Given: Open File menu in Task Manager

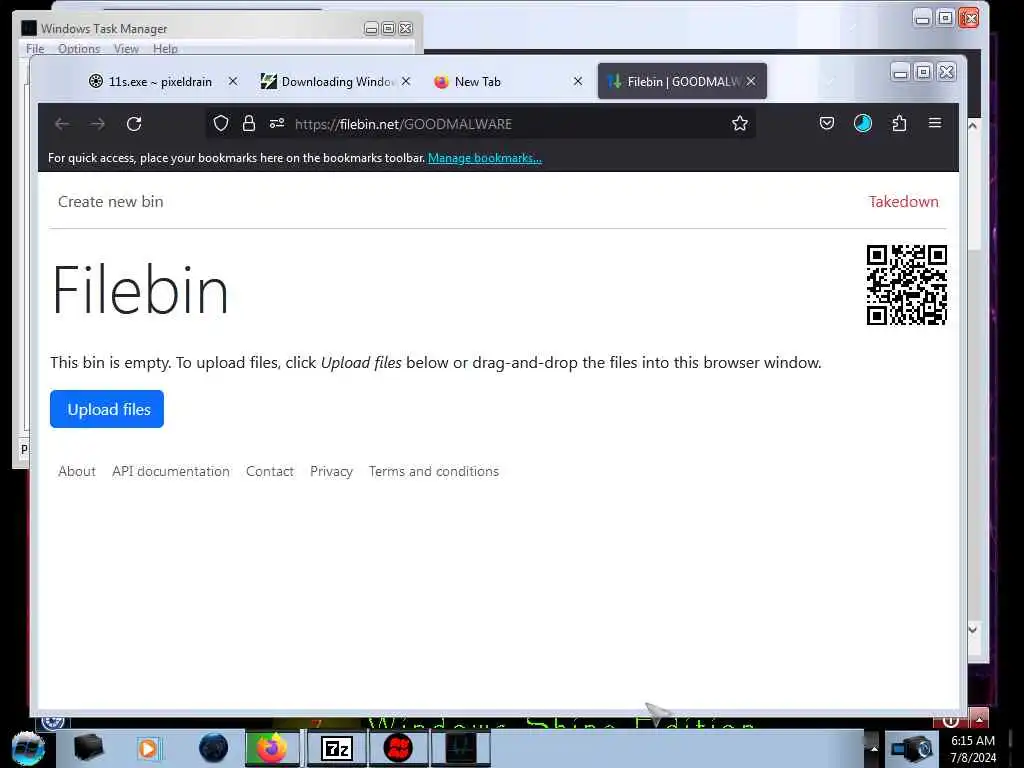Looking at the screenshot, I should click(x=35, y=49).
